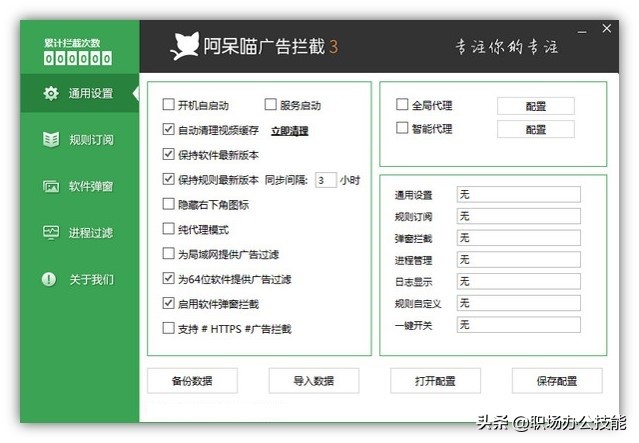Click the monitor icon beside 进程过滤
Image resolution: width=639 pixels, height=443 pixels.
(51, 232)
